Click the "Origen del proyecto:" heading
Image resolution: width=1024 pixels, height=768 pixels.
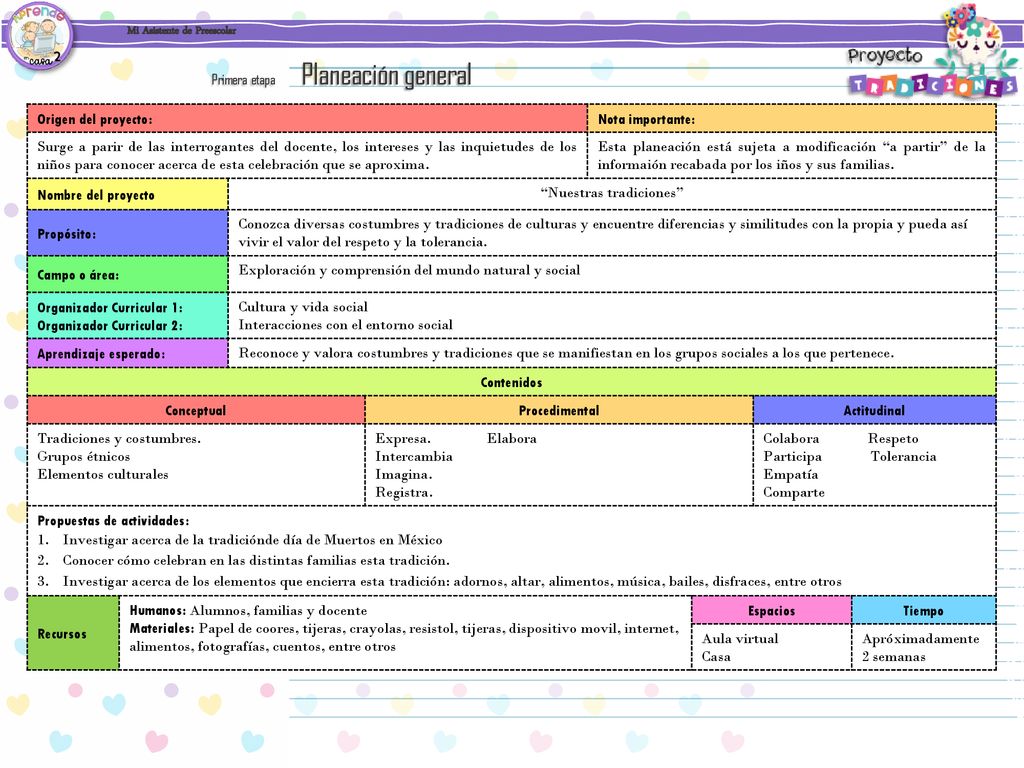pyautogui.click(x=95, y=120)
